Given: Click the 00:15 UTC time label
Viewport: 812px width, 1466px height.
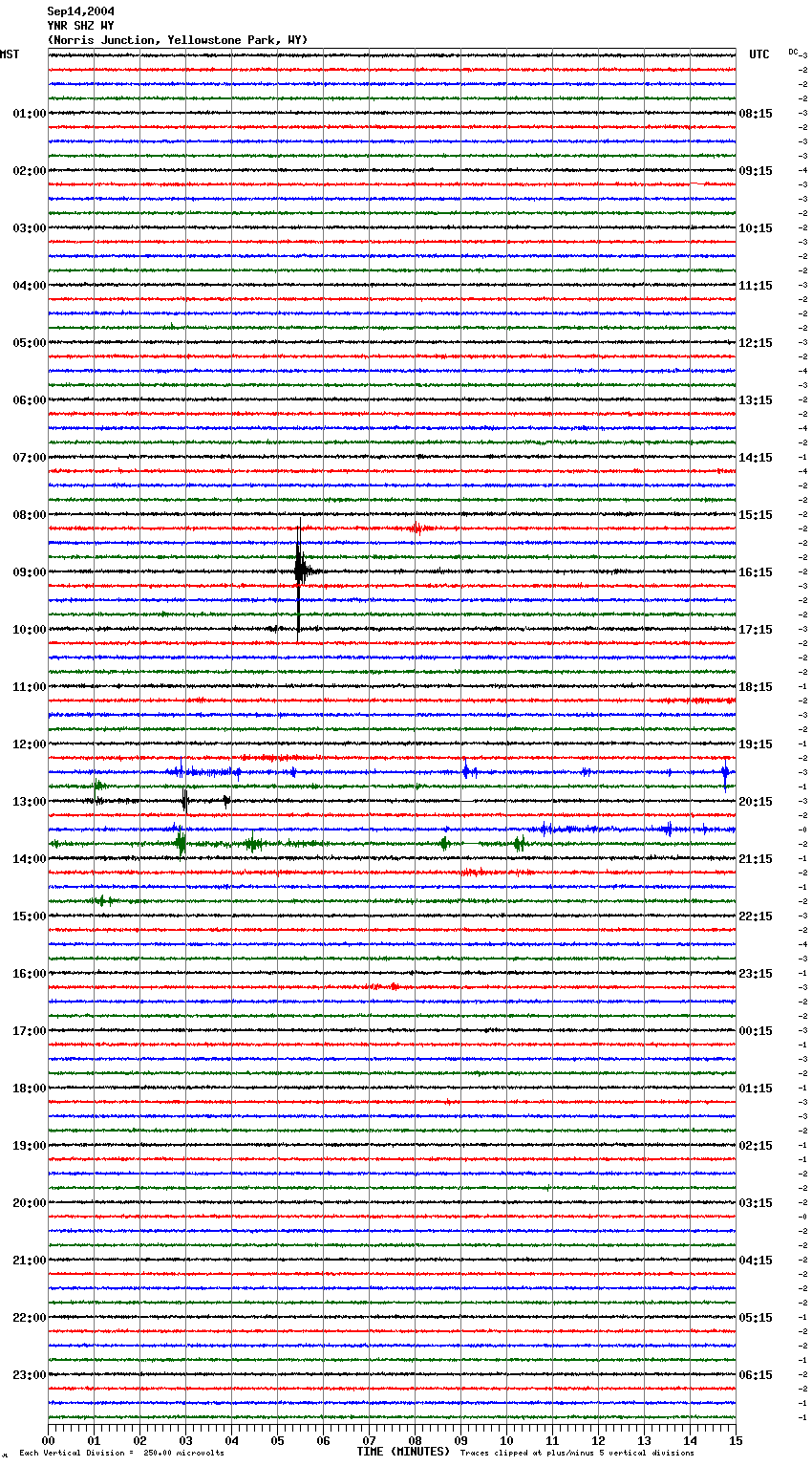Looking at the screenshot, I should [x=756, y=1031].
